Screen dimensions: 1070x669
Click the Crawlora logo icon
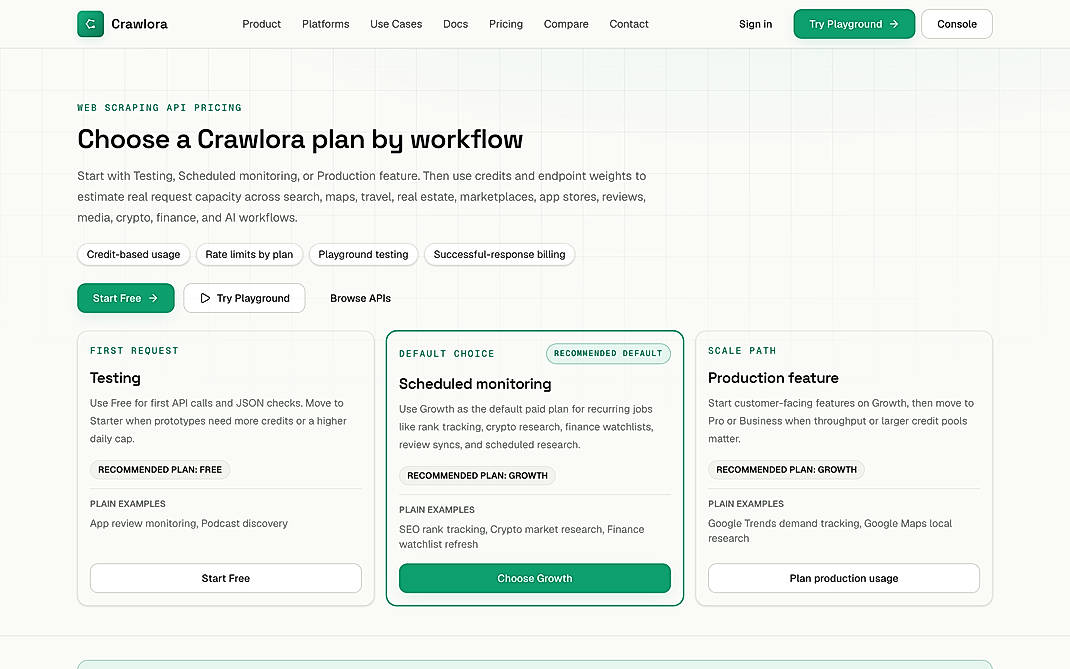[90, 24]
